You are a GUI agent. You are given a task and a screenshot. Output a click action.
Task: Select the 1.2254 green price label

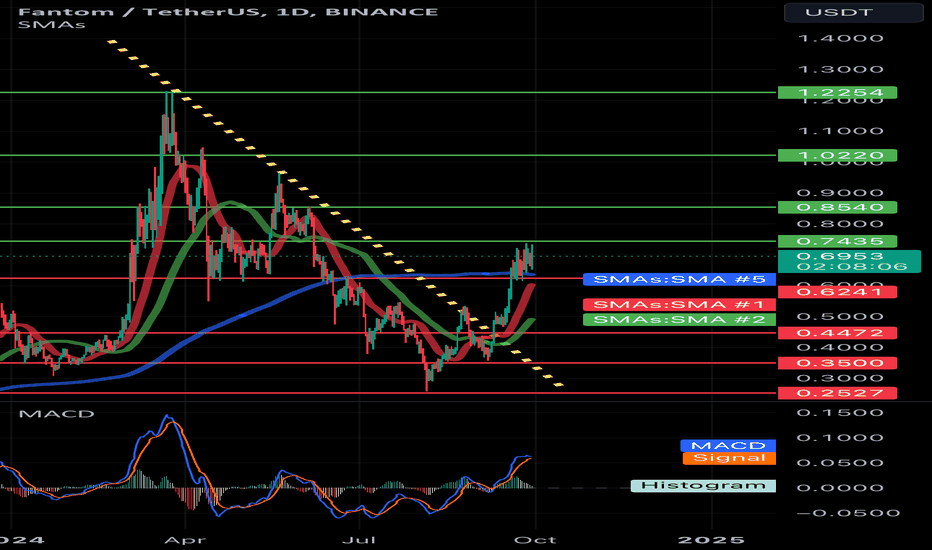click(837, 92)
